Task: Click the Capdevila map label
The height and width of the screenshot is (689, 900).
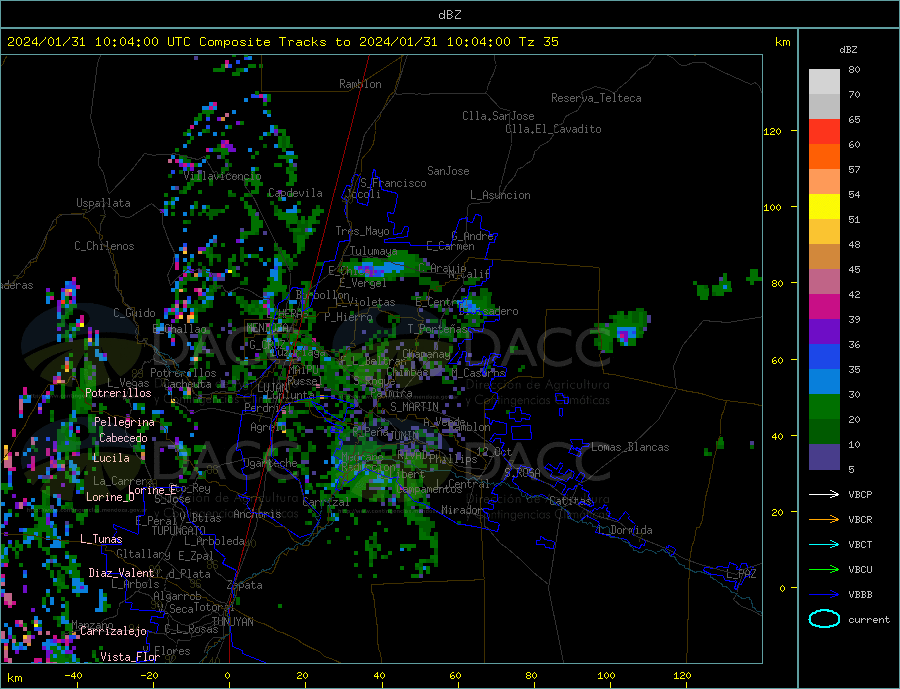Action: (x=295, y=193)
